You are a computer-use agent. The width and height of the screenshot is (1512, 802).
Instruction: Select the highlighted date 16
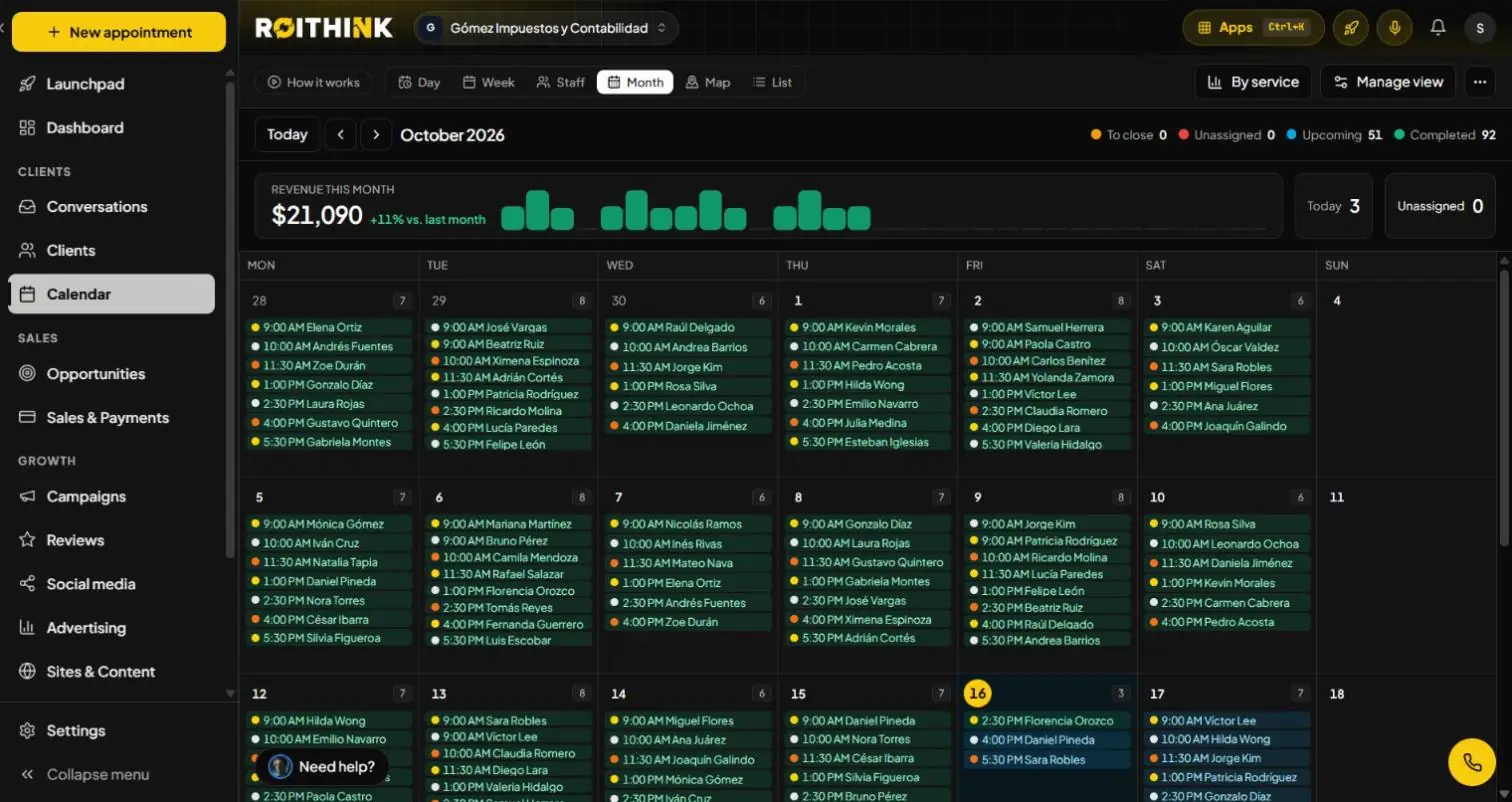point(977,693)
